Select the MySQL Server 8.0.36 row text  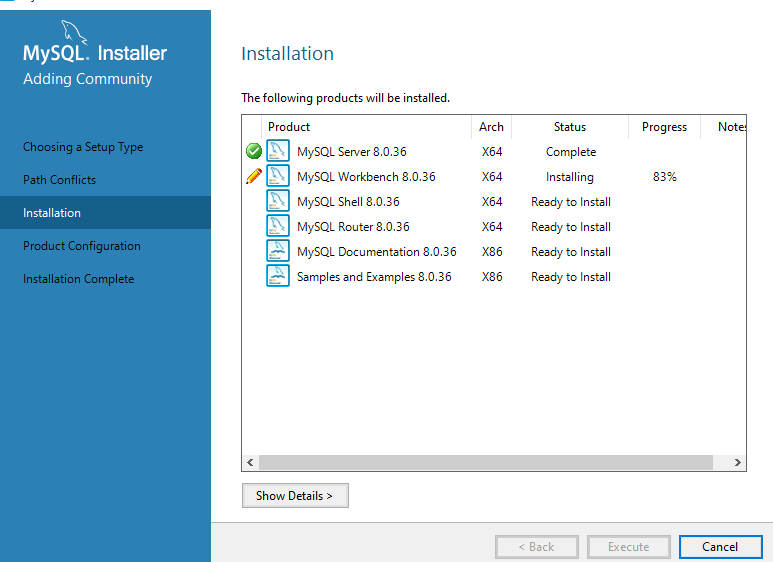(351, 152)
